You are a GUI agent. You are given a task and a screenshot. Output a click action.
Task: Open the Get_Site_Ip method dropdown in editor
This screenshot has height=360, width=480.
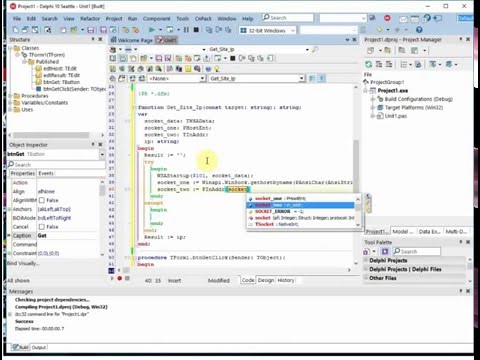[x=301, y=78]
